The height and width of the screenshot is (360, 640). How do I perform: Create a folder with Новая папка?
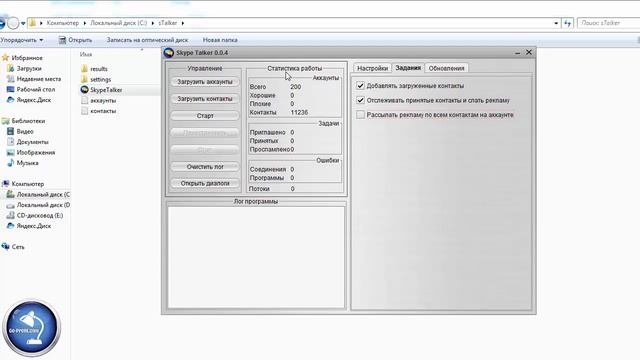tap(220, 40)
